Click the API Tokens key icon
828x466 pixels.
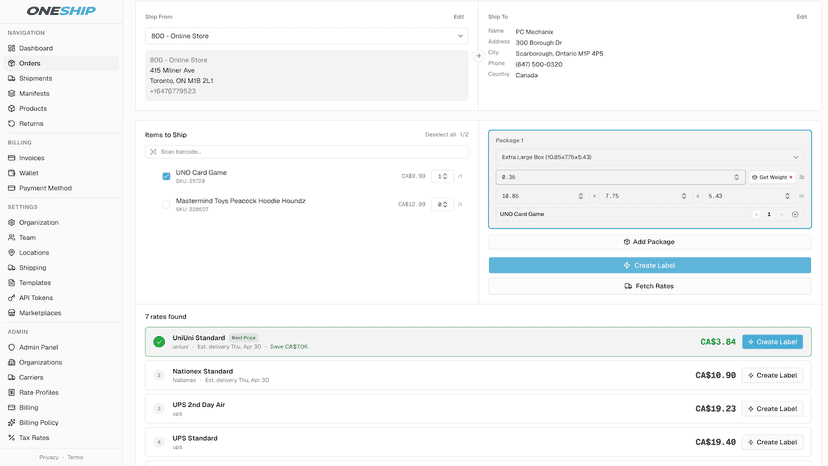pyautogui.click(x=12, y=298)
